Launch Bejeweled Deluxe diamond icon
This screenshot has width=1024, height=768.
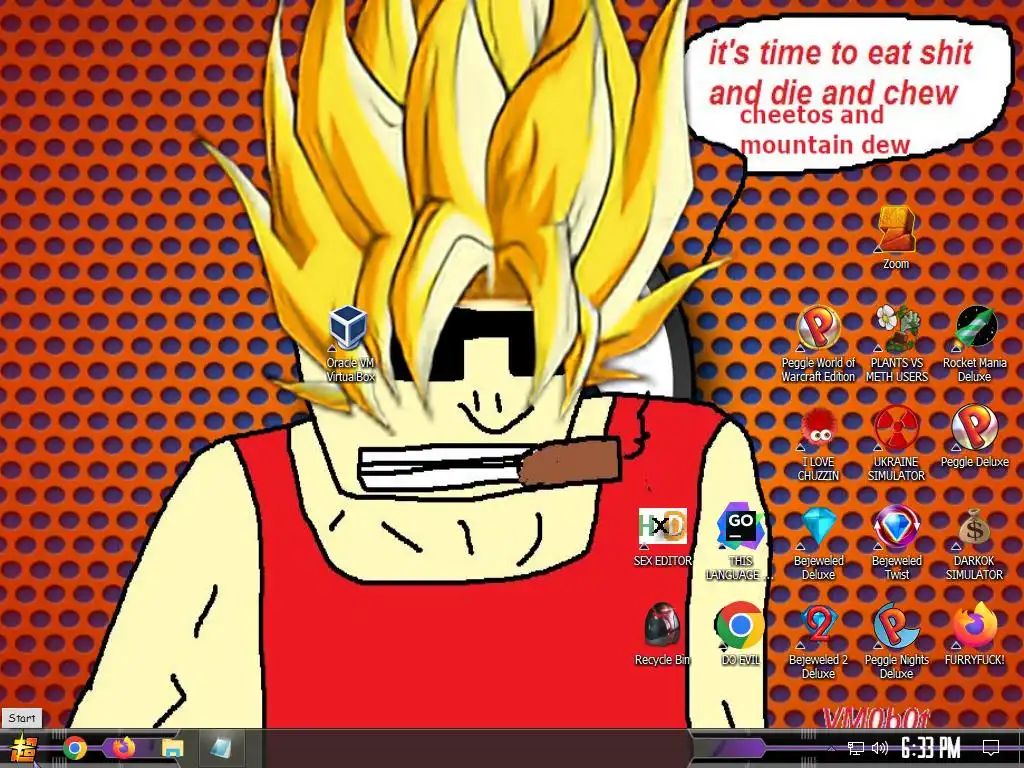tap(818, 543)
